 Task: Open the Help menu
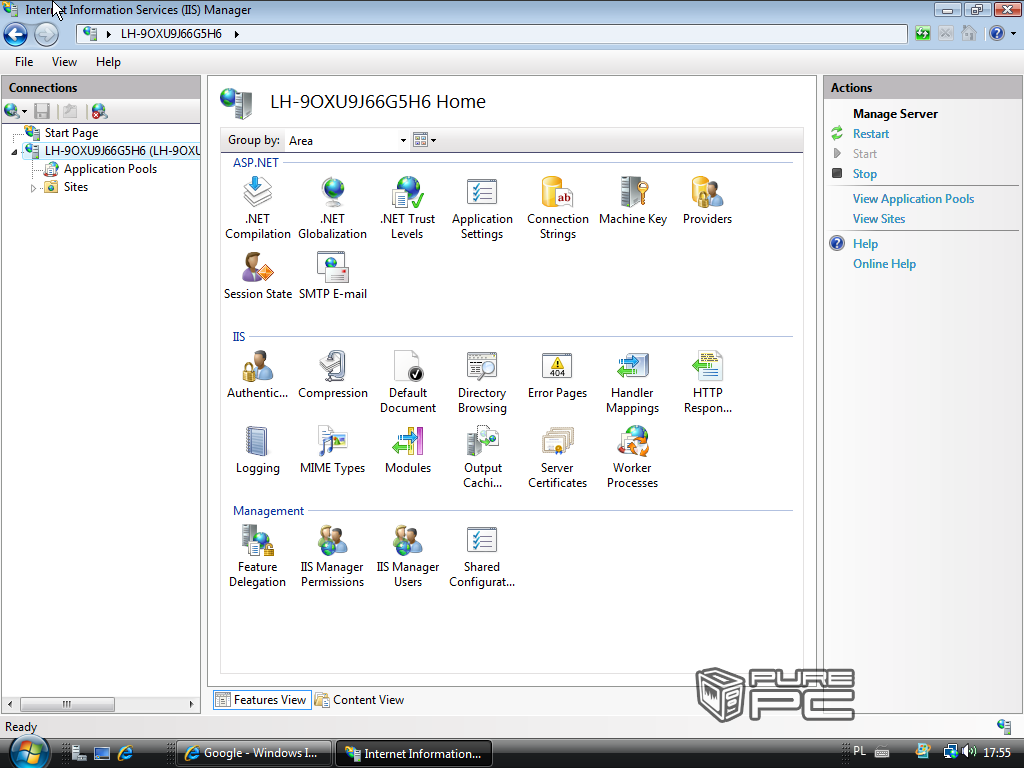pos(108,62)
